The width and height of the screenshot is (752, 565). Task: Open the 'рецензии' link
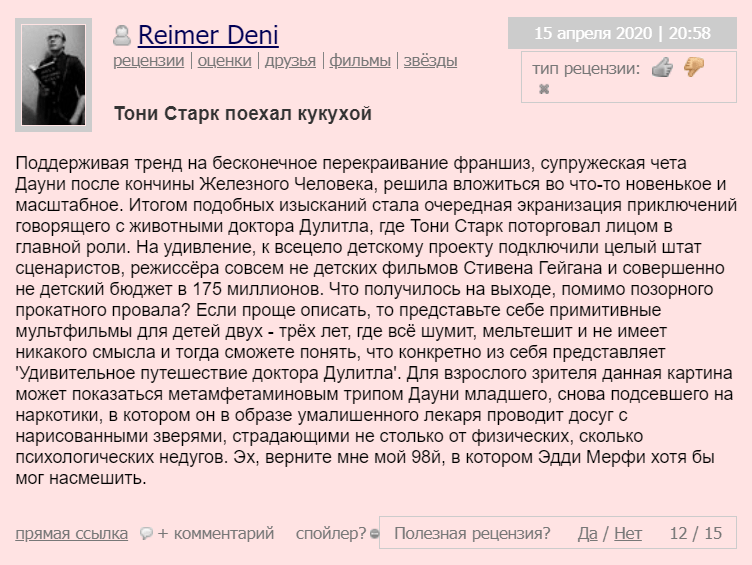[x=149, y=61]
